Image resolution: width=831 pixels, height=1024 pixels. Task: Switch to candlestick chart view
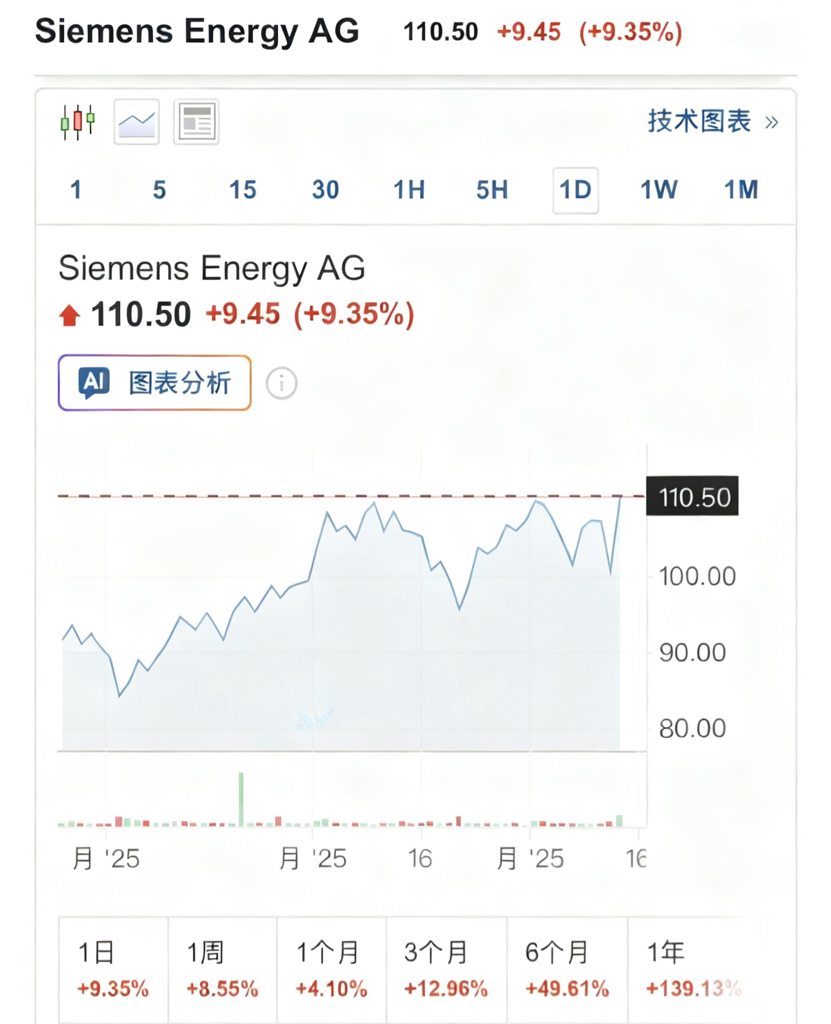(77, 122)
